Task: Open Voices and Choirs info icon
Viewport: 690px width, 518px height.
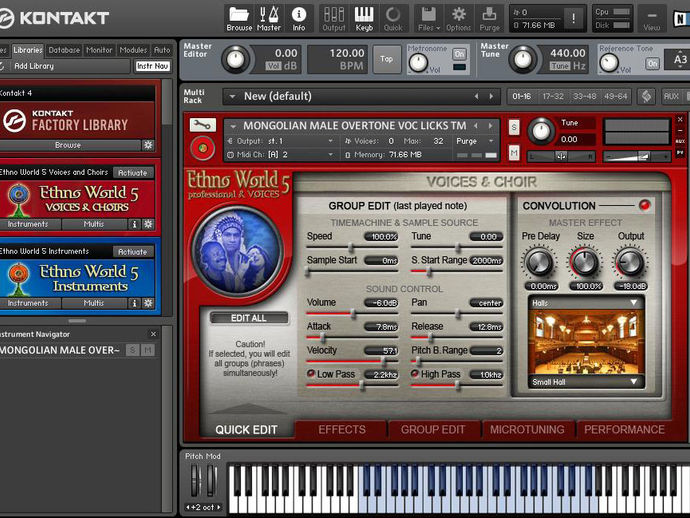Action: [134, 224]
